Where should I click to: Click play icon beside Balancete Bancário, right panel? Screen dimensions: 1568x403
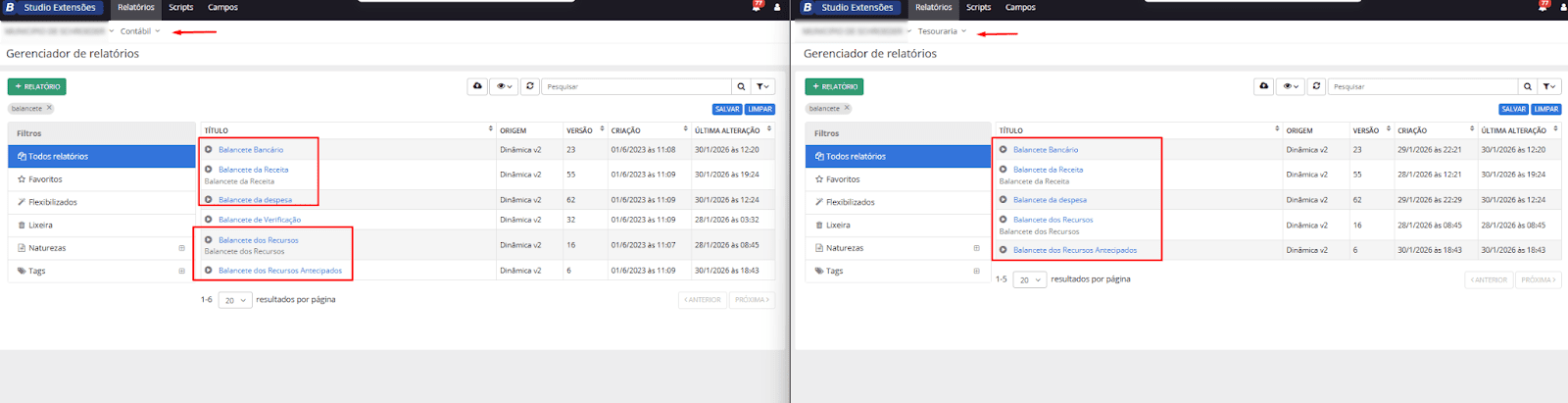tap(1003, 150)
